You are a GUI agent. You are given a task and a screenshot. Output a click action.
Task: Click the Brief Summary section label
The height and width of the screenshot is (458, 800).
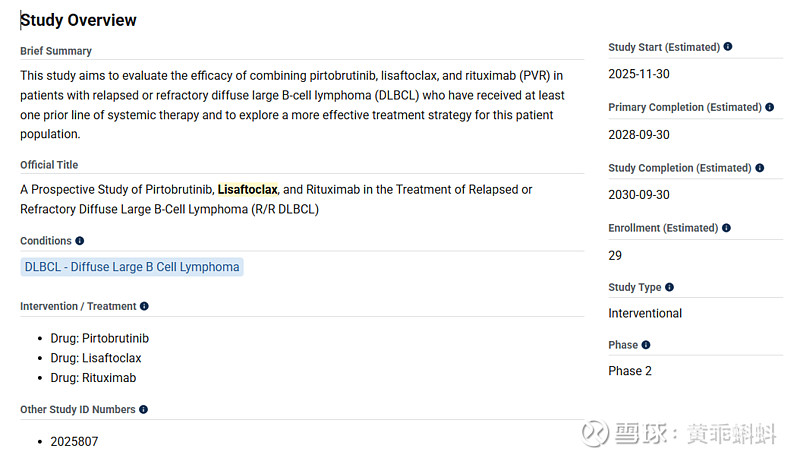click(56, 51)
